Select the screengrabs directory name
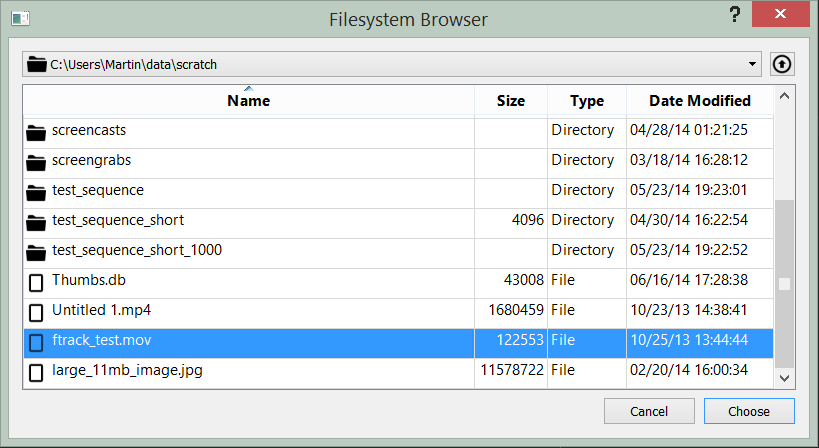The image size is (819, 448). pyautogui.click(x=91, y=160)
